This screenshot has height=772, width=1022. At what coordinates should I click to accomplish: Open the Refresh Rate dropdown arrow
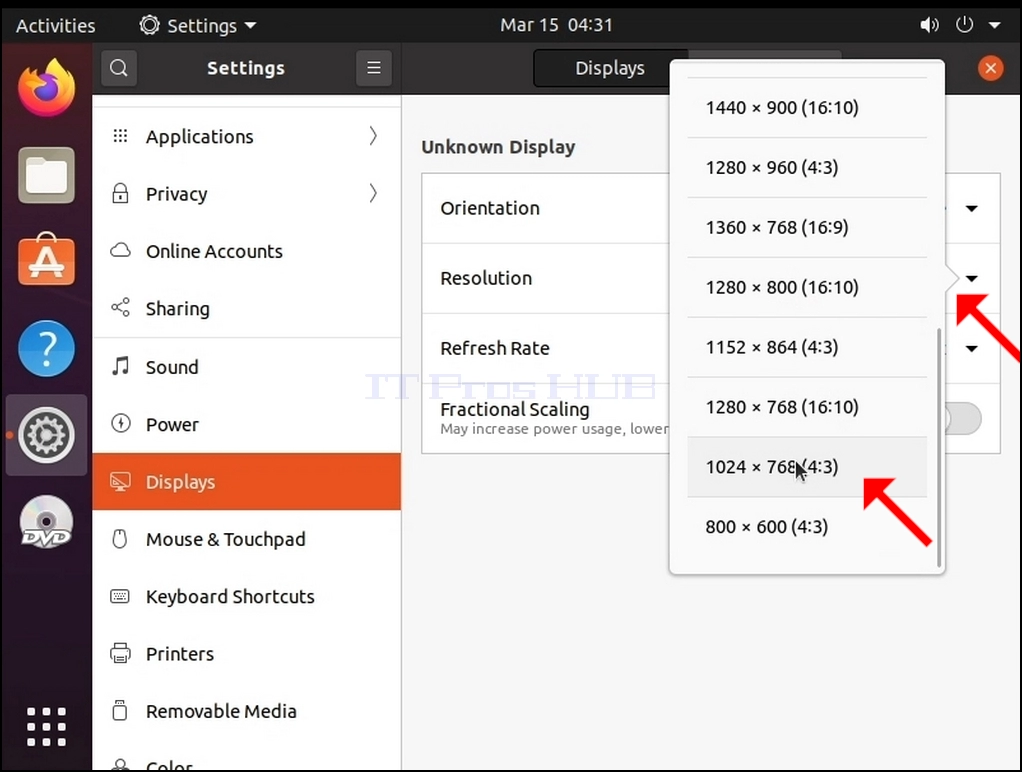(x=971, y=348)
